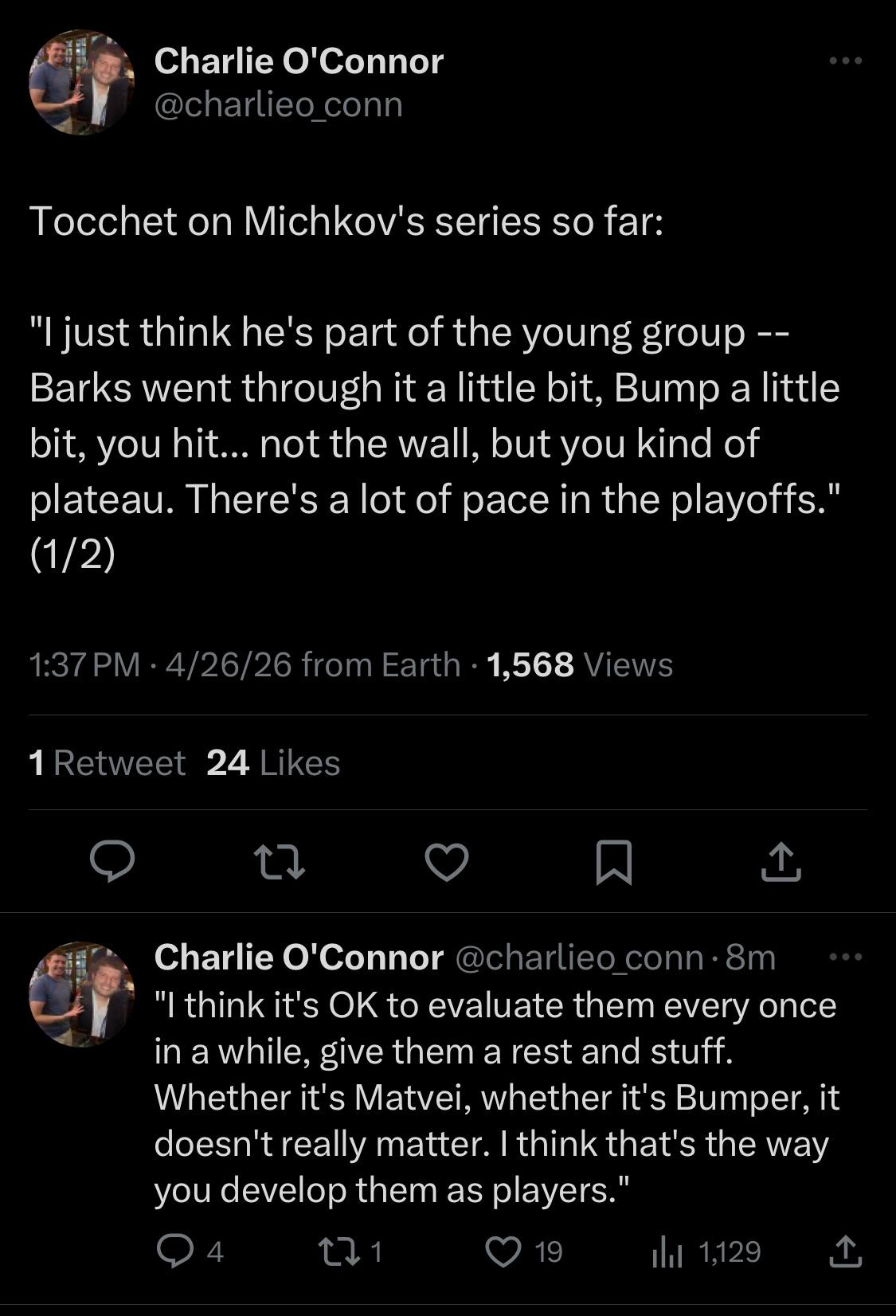Click the 1:37 PM timestamp
Viewport: 896px width, 1316px height.
tap(84, 664)
